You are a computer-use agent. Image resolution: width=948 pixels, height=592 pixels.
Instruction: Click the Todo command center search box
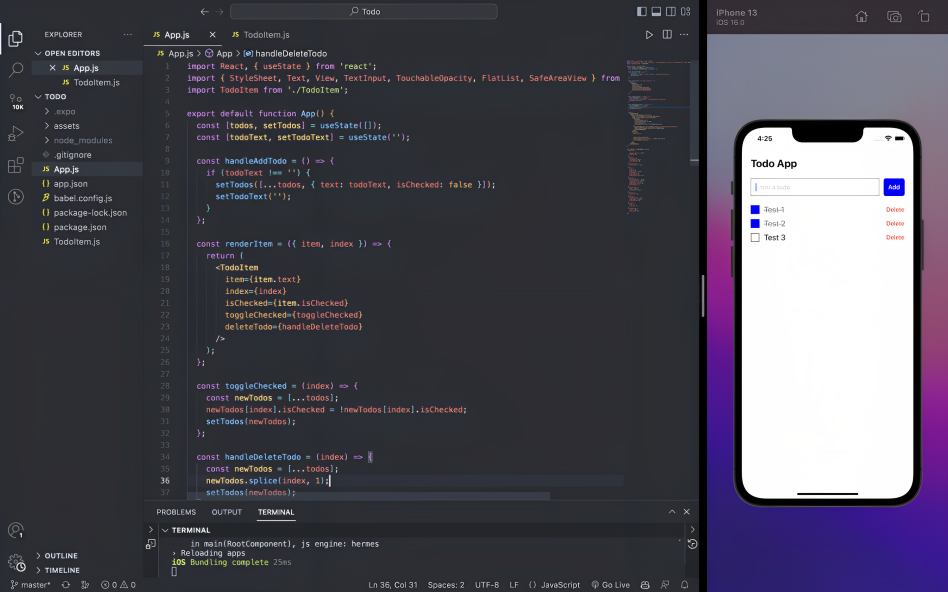click(x=364, y=11)
